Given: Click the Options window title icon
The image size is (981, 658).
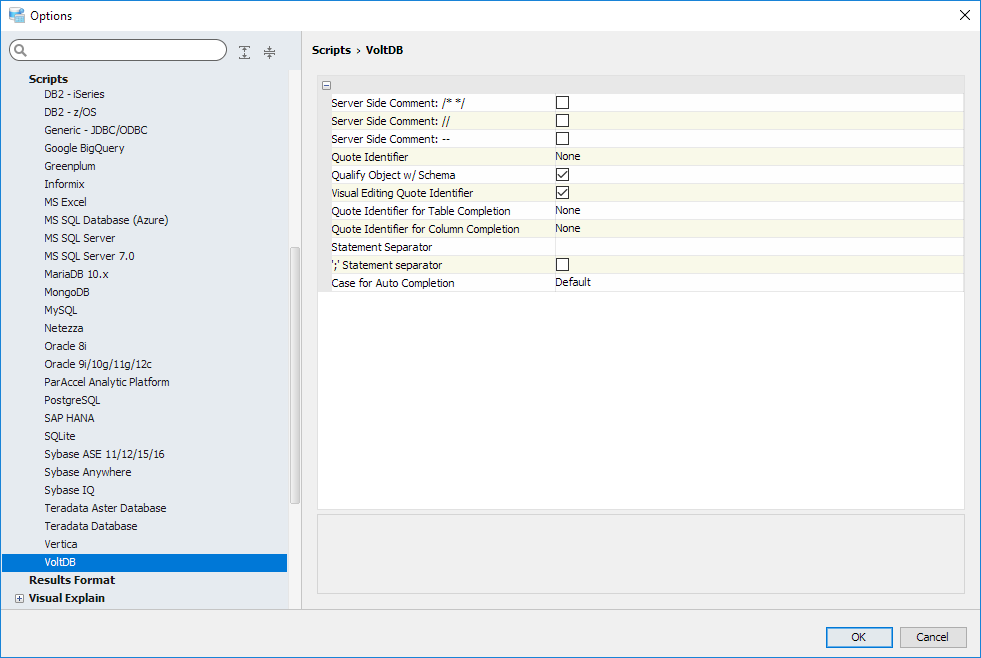Looking at the screenshot, I should [x=16, y=15].
